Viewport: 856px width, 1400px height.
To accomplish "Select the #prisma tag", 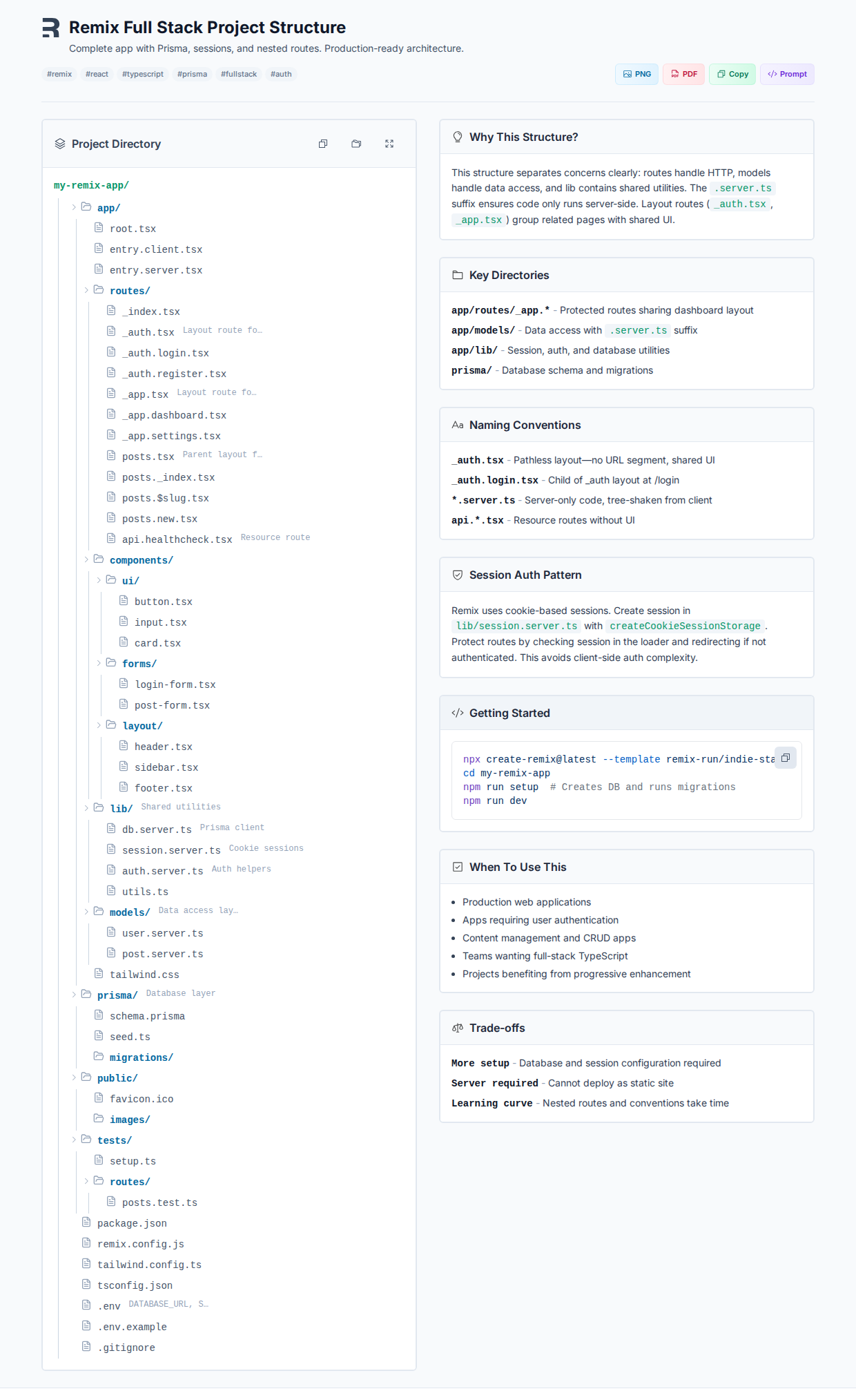I will click(192, 74).
